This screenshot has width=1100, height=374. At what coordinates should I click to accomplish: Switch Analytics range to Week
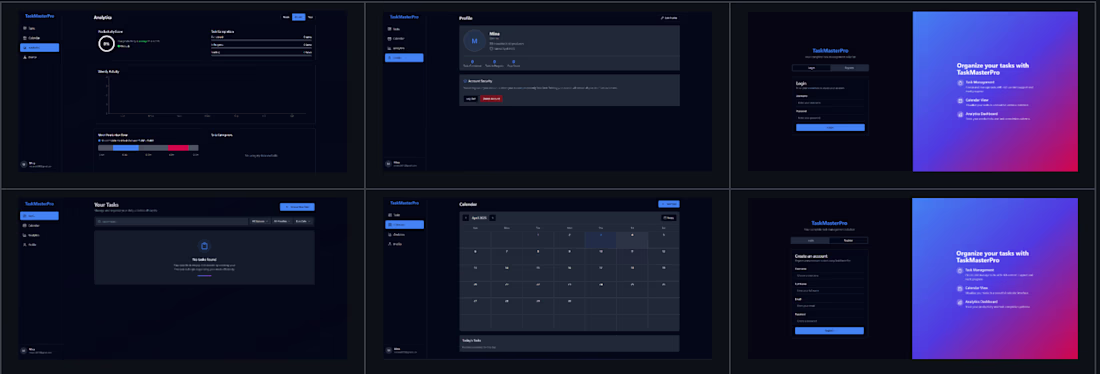click(x=286, y=17)
